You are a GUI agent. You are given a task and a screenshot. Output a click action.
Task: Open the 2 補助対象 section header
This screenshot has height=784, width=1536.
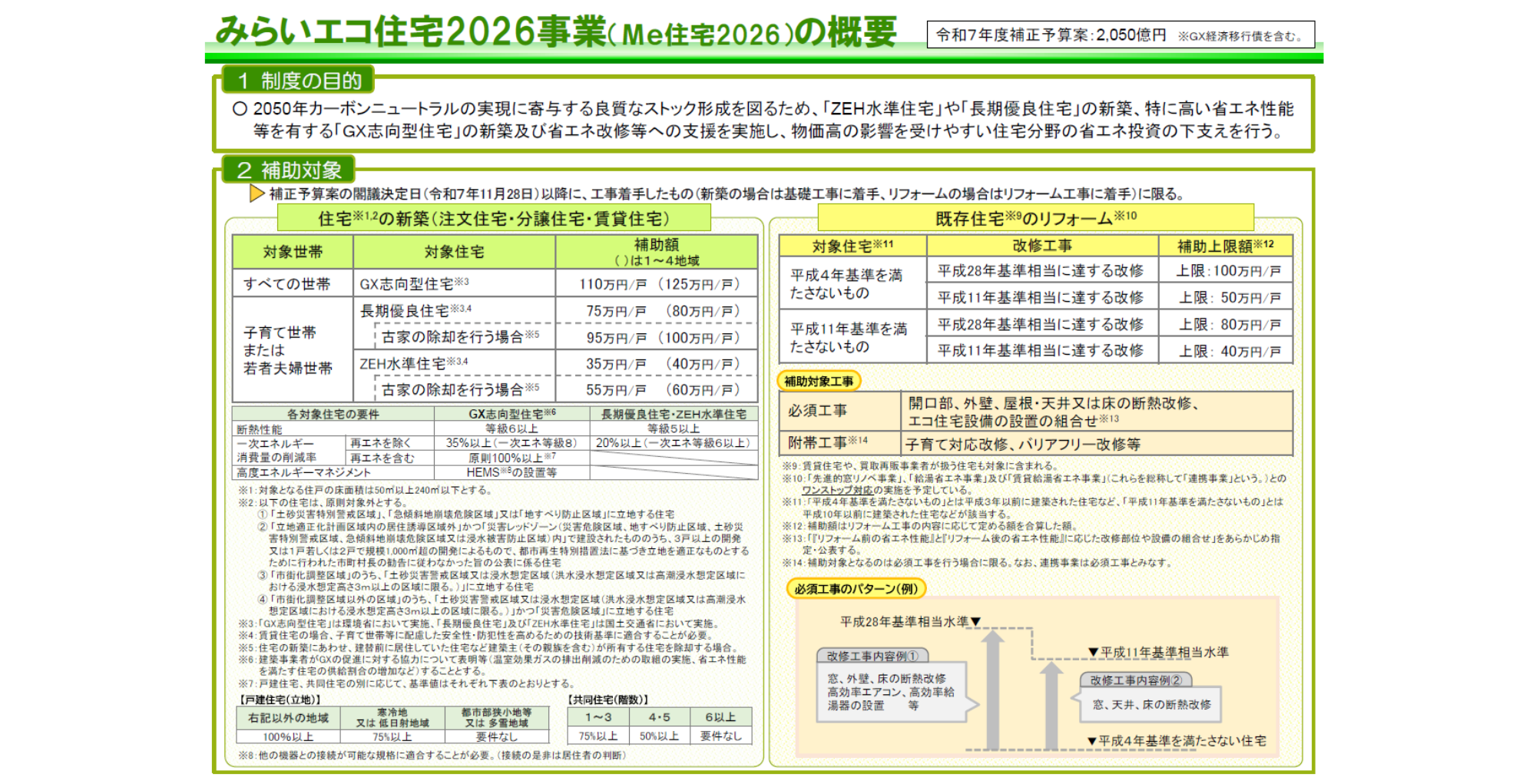(288, 170)
